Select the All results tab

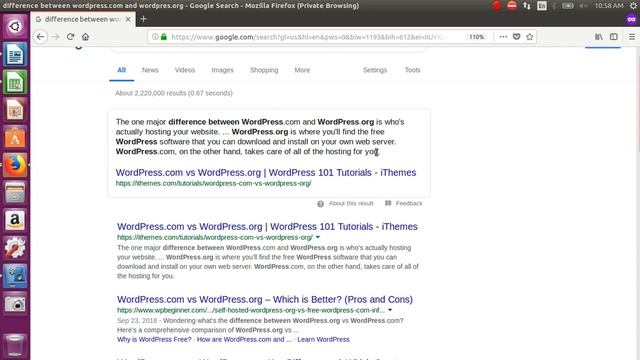122,70
